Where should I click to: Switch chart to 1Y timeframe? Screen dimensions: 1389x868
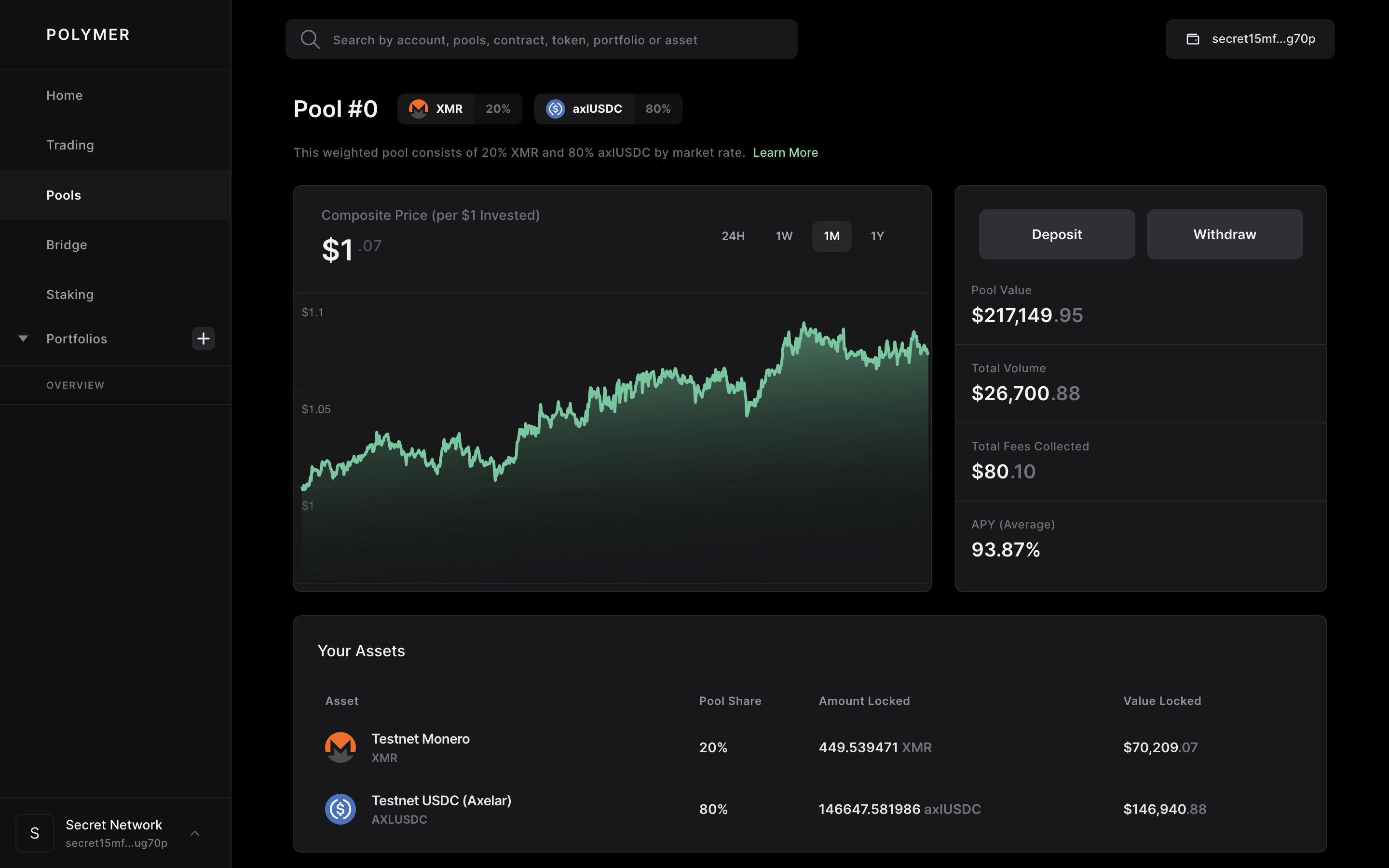coord(877,235)
